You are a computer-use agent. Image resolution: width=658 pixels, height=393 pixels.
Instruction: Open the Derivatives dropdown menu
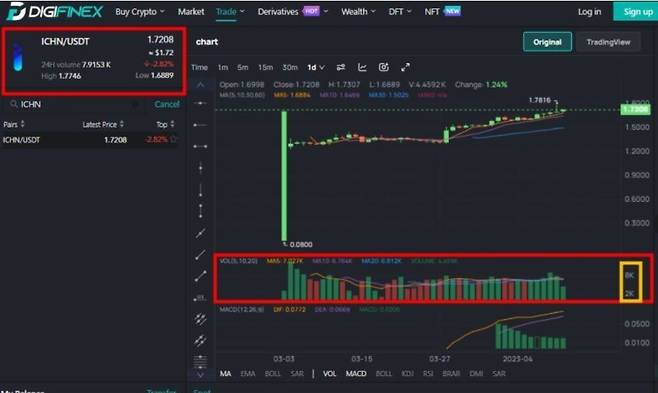pos(292,12)
